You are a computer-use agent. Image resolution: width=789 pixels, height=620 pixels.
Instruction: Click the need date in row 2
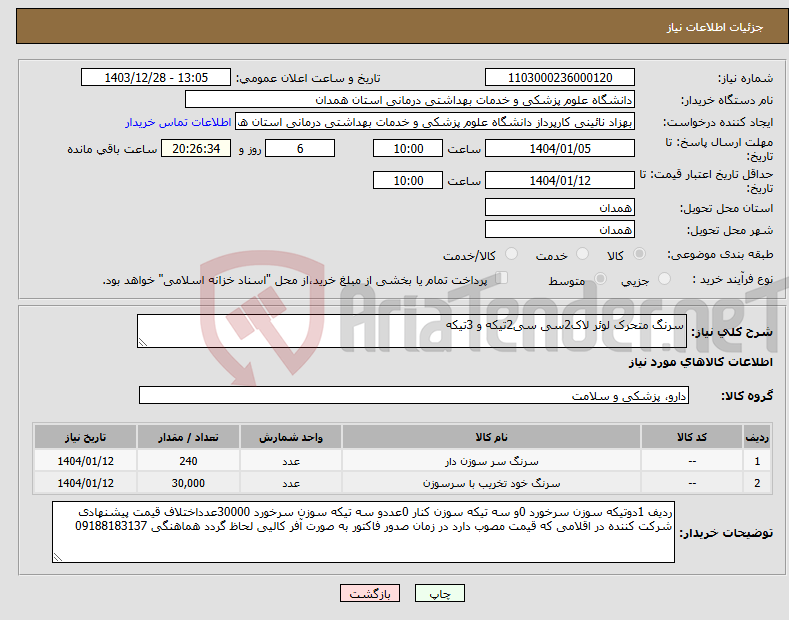[86, 483]
